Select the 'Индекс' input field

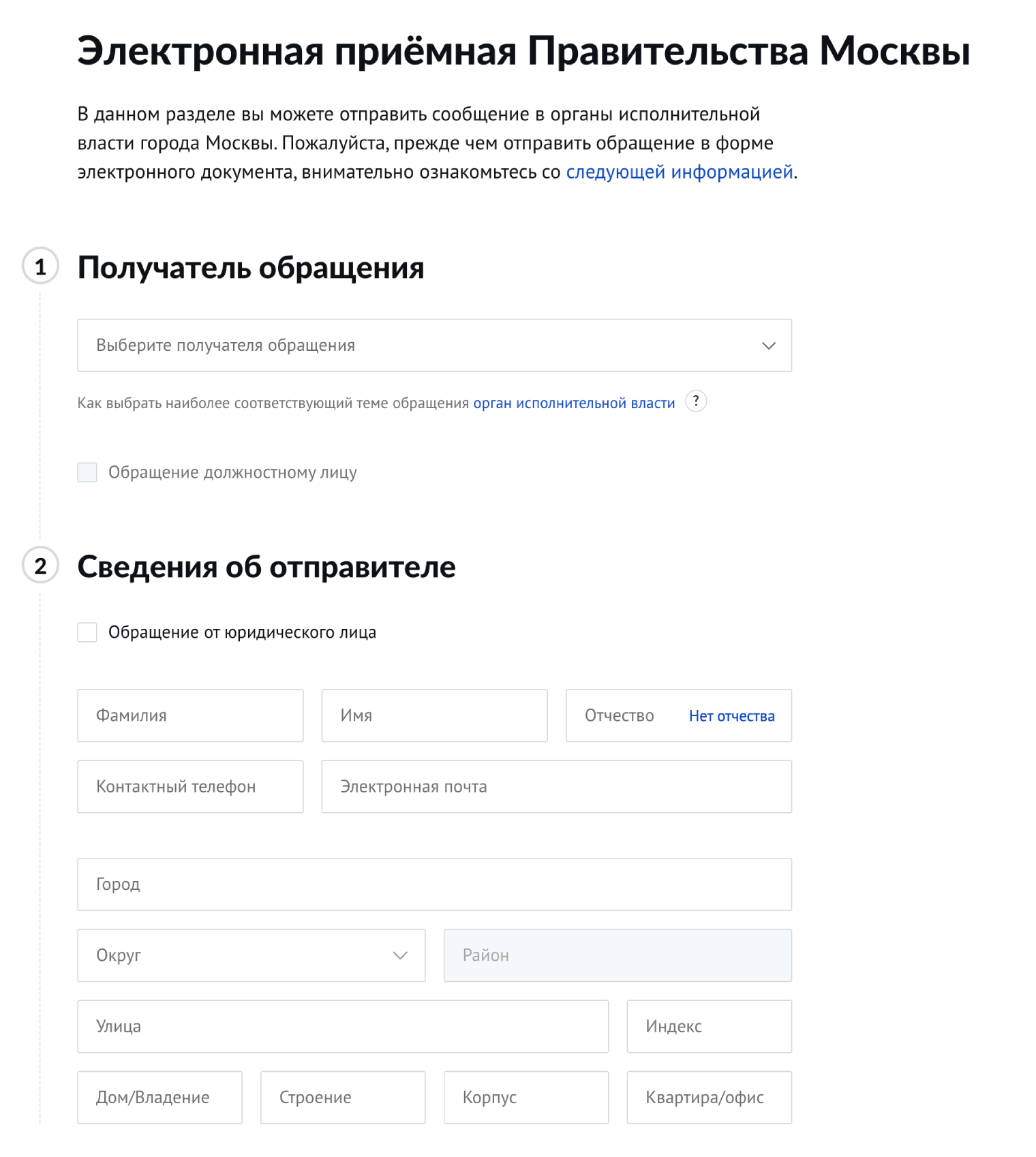(709, 1026)
